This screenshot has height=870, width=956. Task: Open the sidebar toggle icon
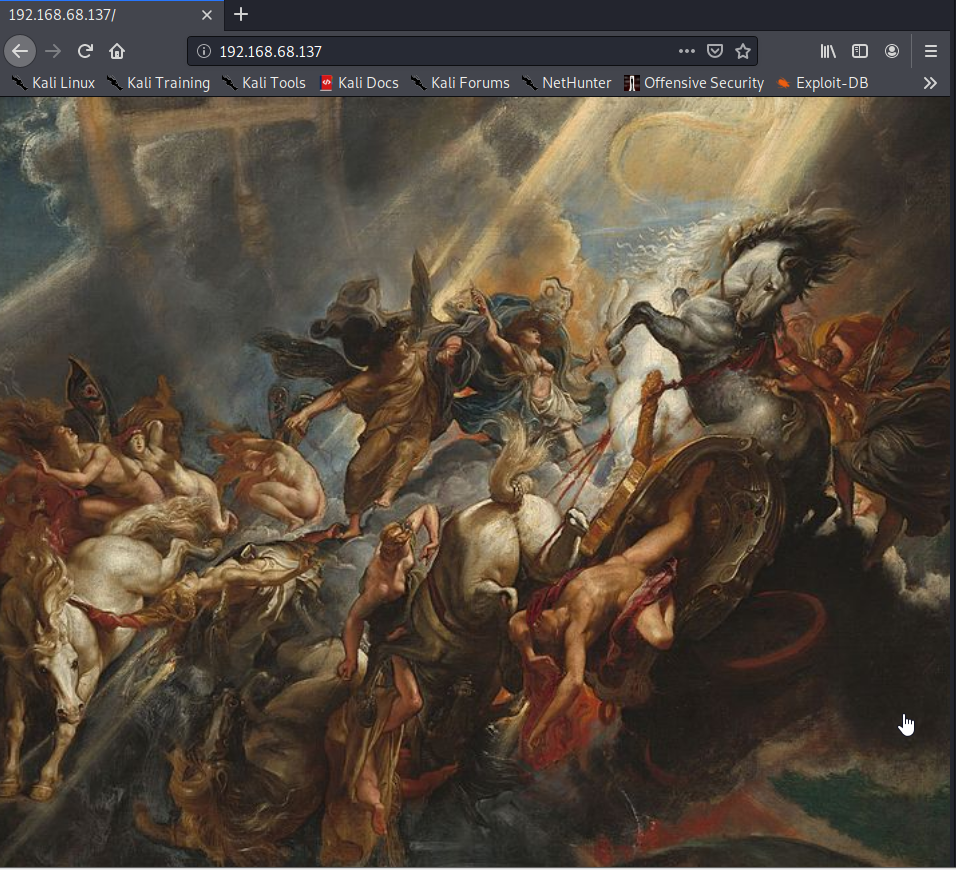tap(860, 50)
